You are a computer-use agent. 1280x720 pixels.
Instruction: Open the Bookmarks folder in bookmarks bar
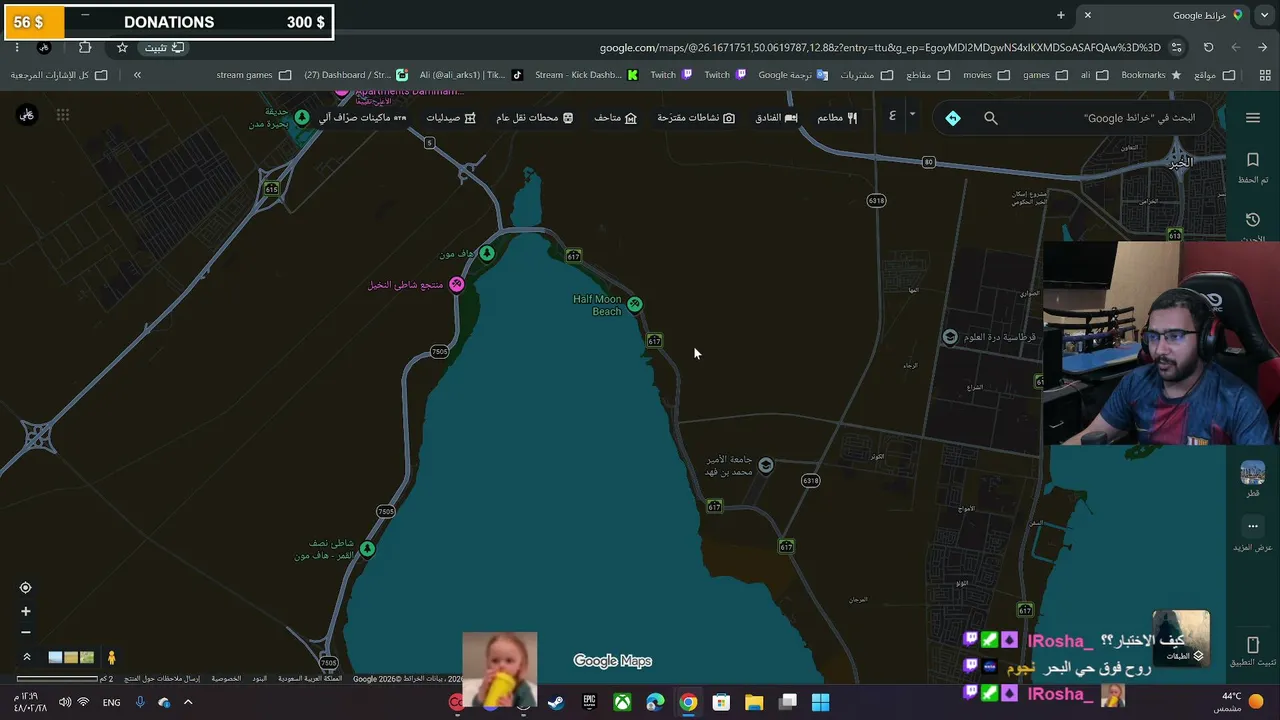[1150, 75]
